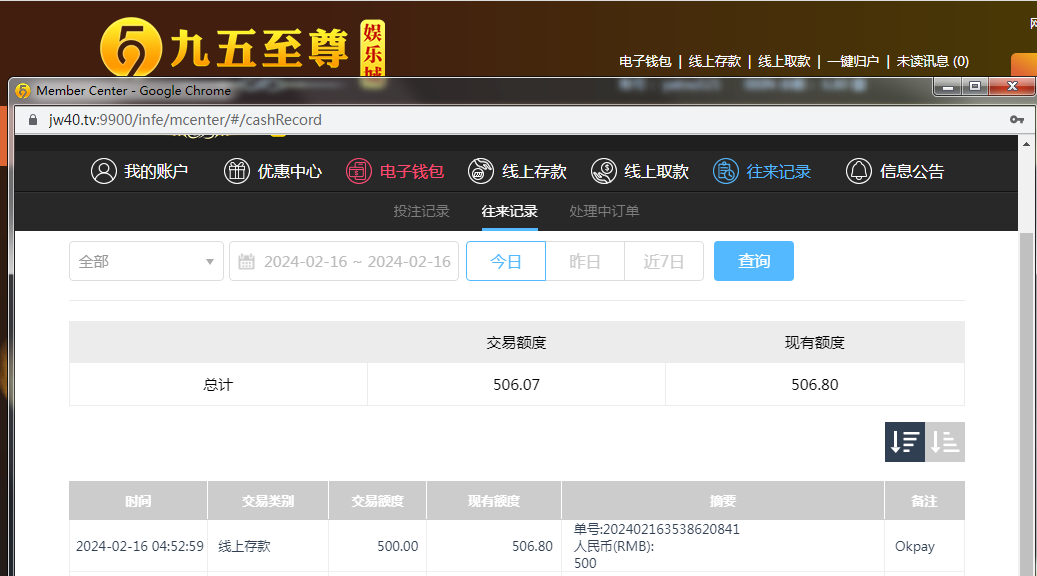Viewport: 1037px width, 576px height.
Task: Click the online deposit coin icon
Action: pyautogui.click(x=481, y=171)
